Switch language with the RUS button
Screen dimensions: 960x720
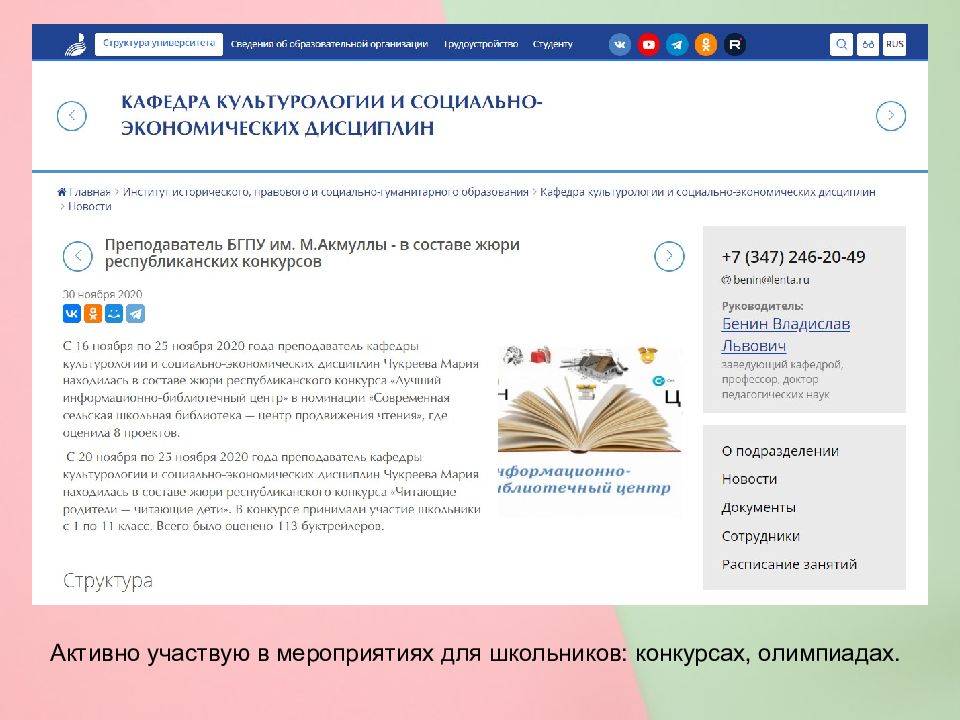[x=894, y=44]
